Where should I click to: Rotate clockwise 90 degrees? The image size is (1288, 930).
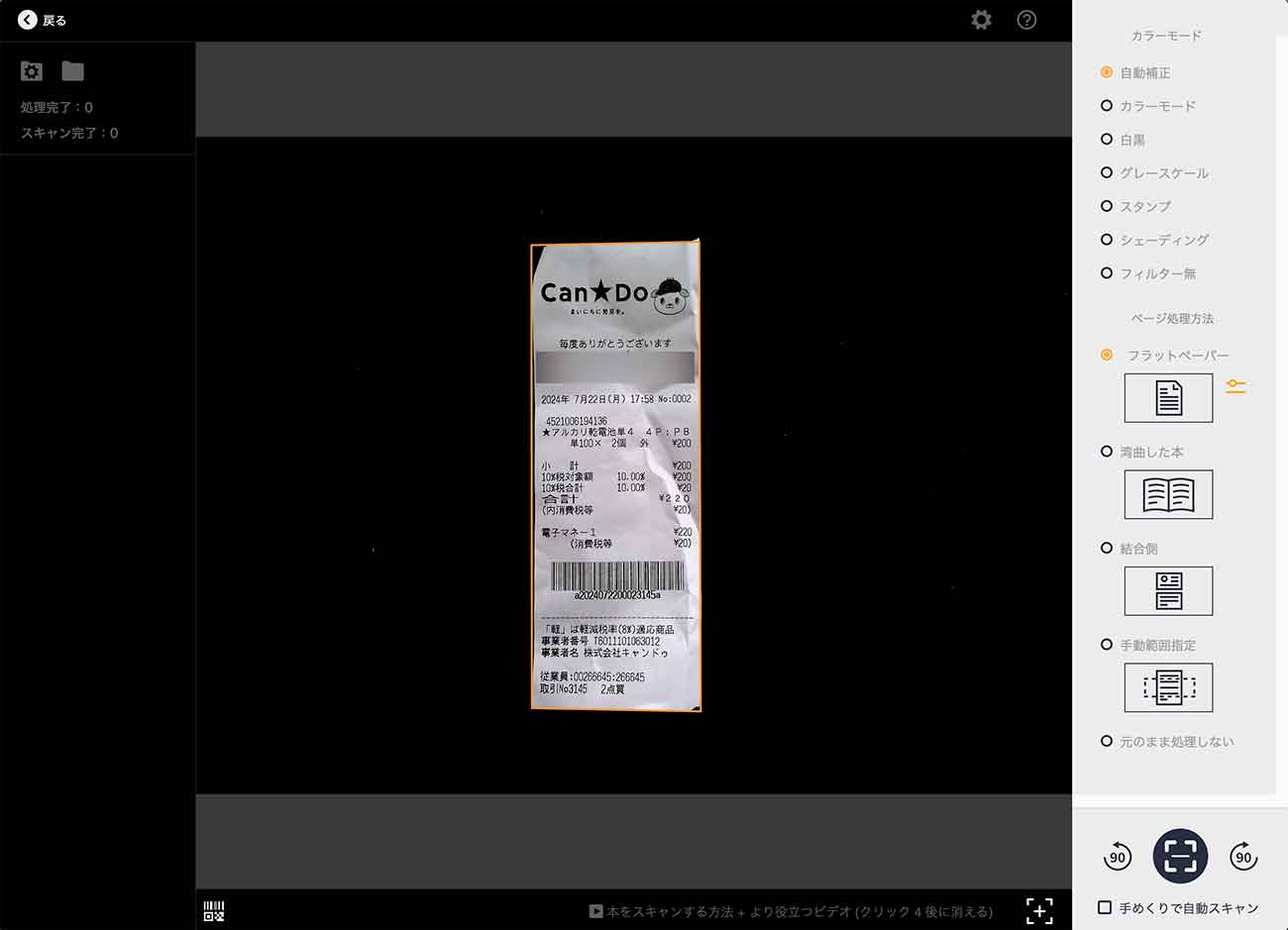click(1243, 856)
